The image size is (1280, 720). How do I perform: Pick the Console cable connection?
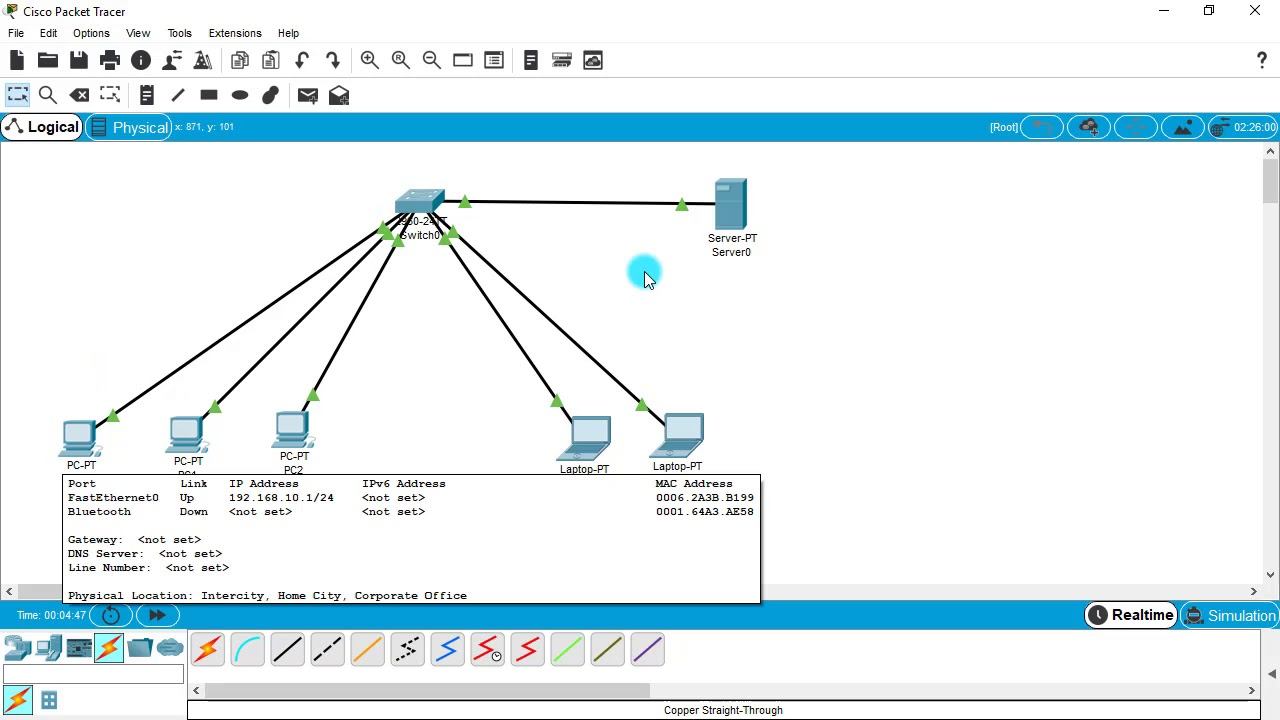point(247,650)
